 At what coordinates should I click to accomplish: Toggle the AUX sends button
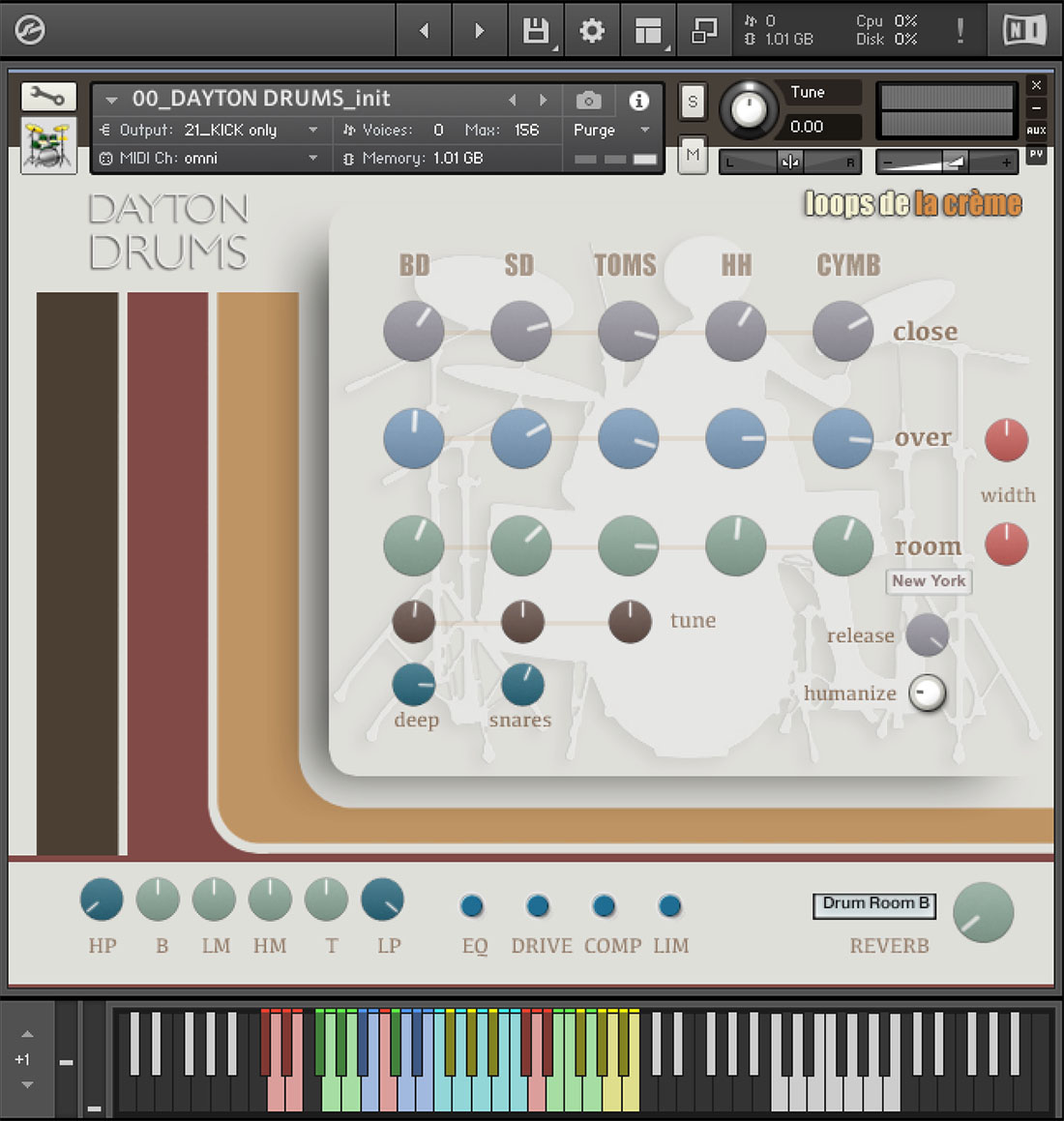tap(1036, 131)
